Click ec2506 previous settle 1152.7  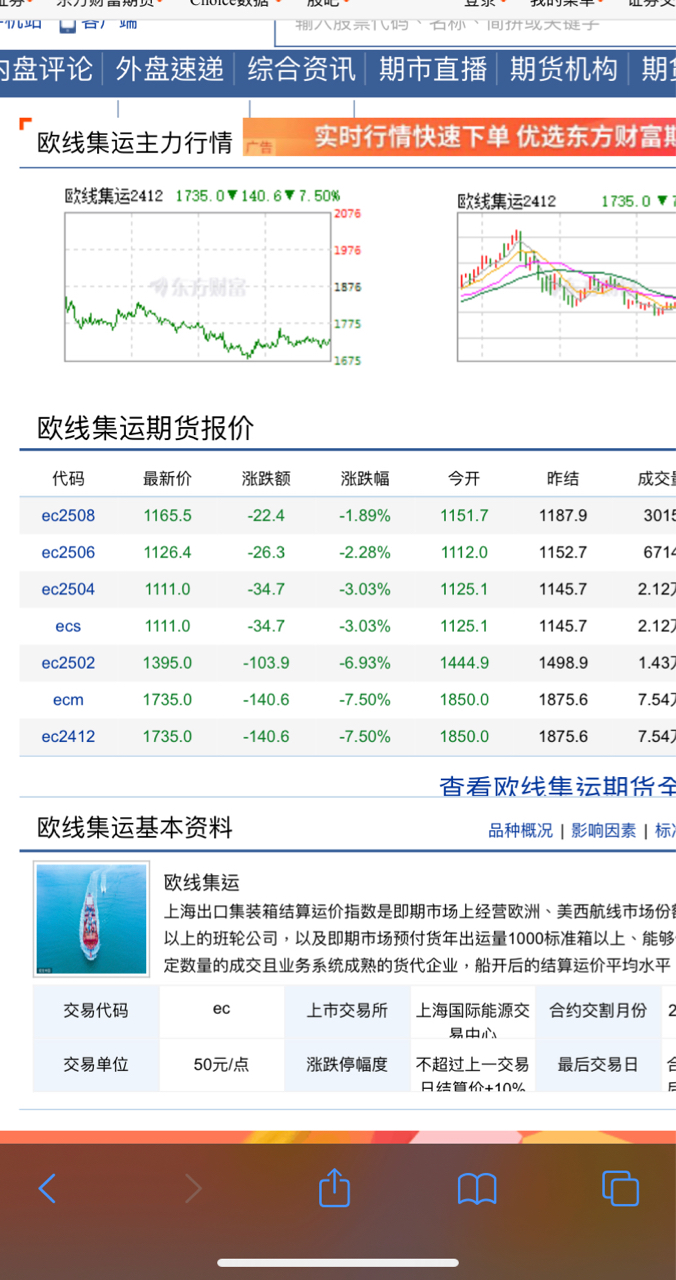(563, 552)
